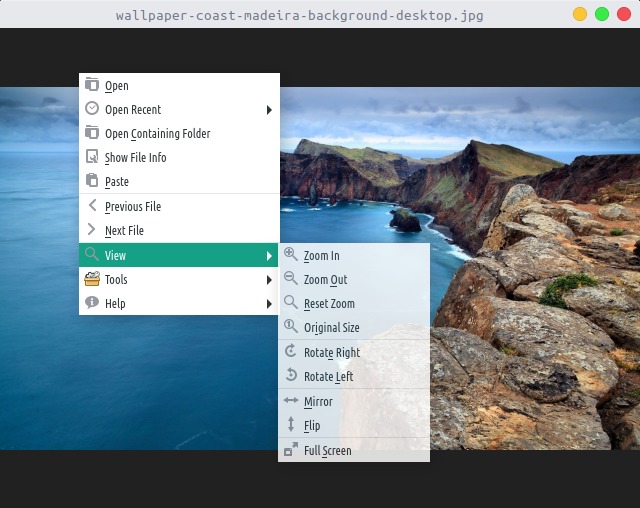Click the folder icon beside Open Containing Folder
The height and width of the screenshot is (508, 640).
[x=92, y=133]
